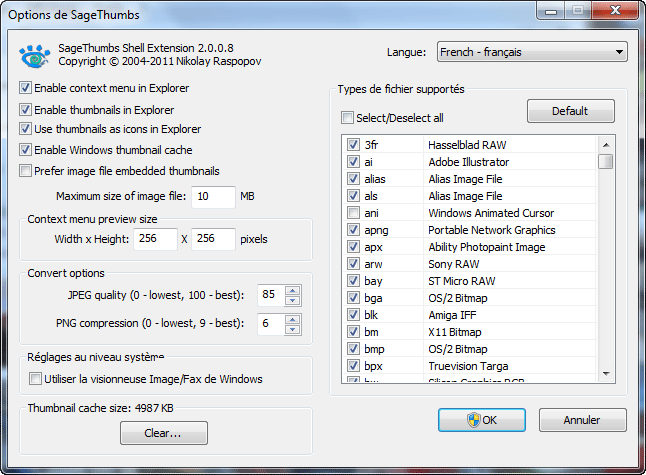The height and width of the screenshot is (475, 646).
Task: Uncheck the 3fr Hasselblad RAW file type
Action: [353, 145]
